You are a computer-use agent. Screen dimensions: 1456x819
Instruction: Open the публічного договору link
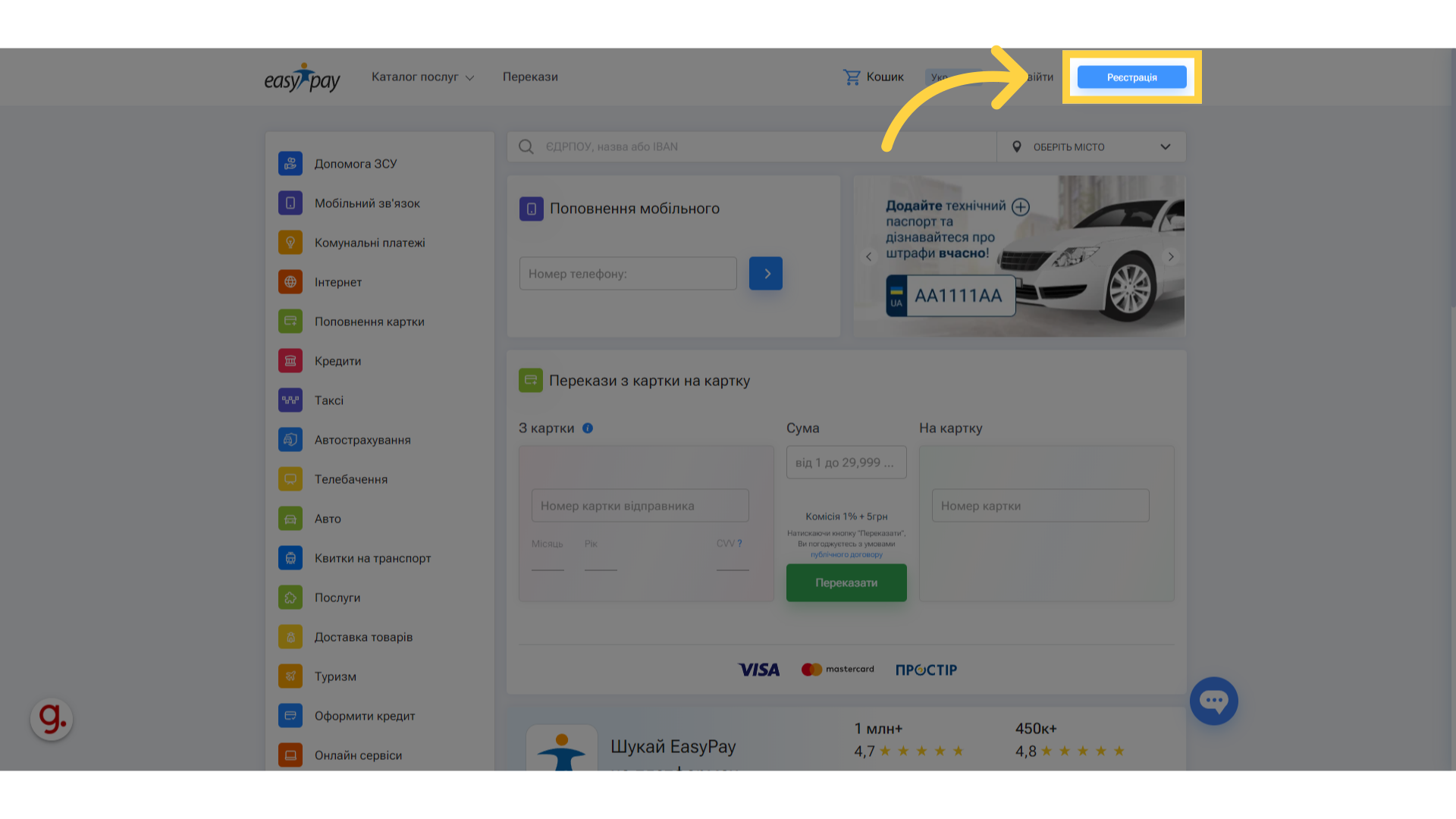pyautogui.click(x=846, y=555)
